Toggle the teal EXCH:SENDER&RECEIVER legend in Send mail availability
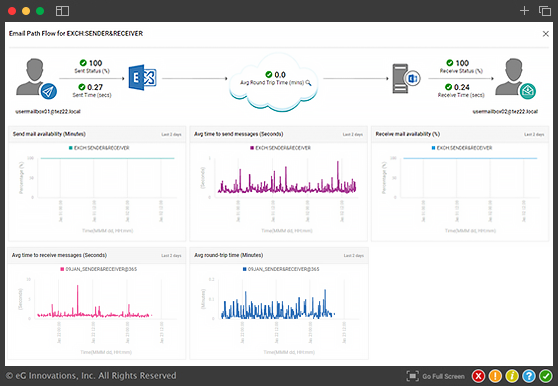Screen dimensions: 558x386 click(99, 148)
